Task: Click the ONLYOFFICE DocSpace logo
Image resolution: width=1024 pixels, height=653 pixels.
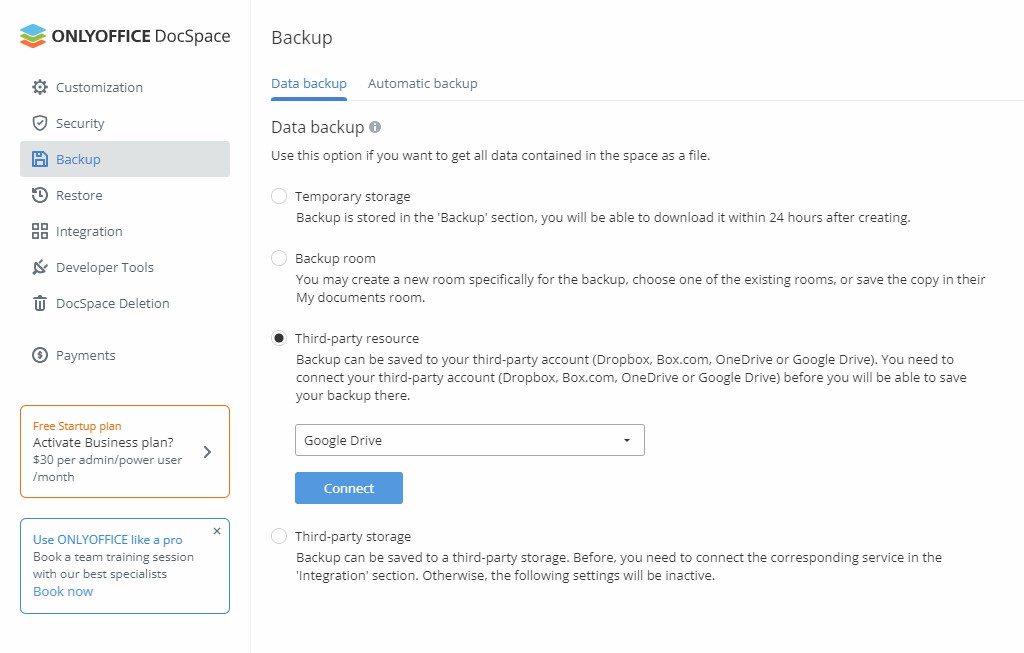Action: pyautogui.click(x=125, y=34)
